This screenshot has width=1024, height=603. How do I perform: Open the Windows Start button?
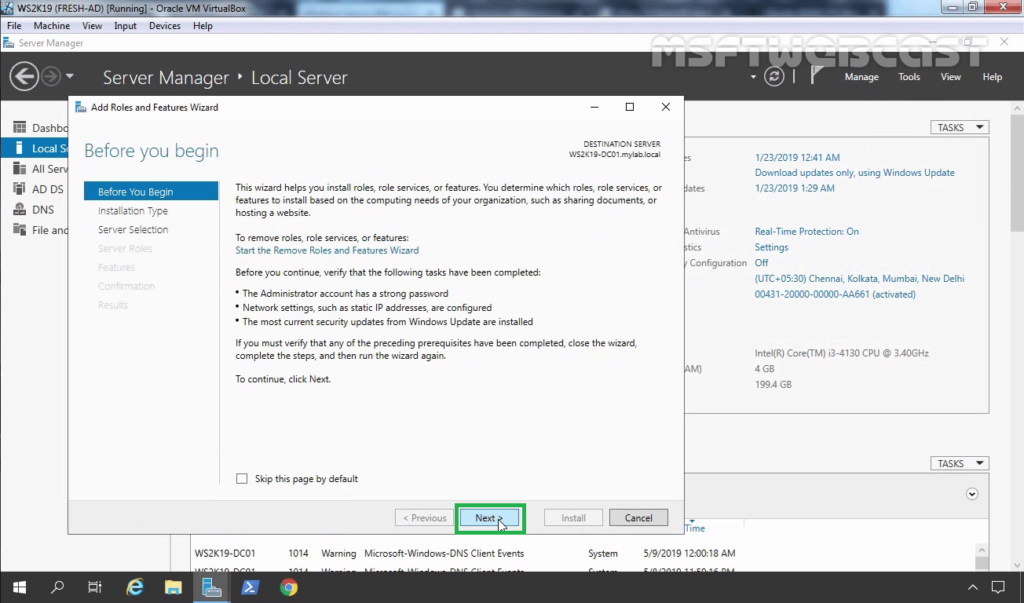pyautogui.click(x=19, y=587)
